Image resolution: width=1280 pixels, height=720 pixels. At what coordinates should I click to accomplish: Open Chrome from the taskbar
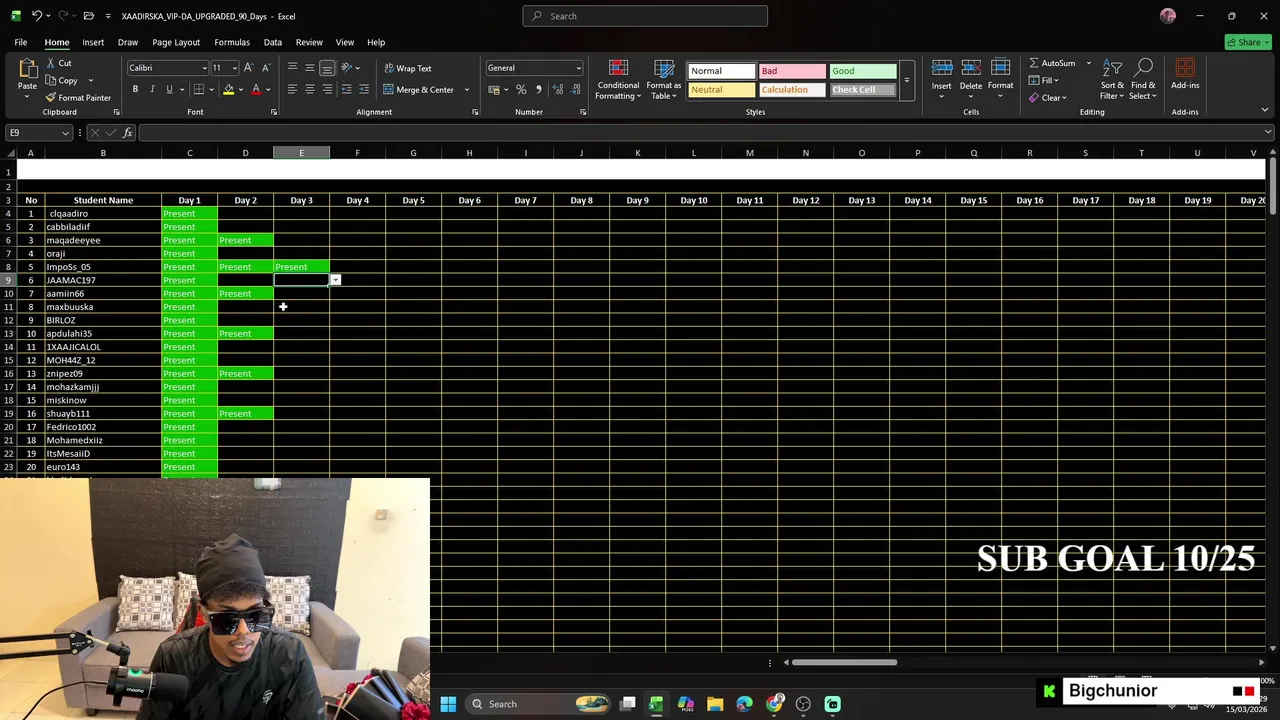[x=774, y=704]
